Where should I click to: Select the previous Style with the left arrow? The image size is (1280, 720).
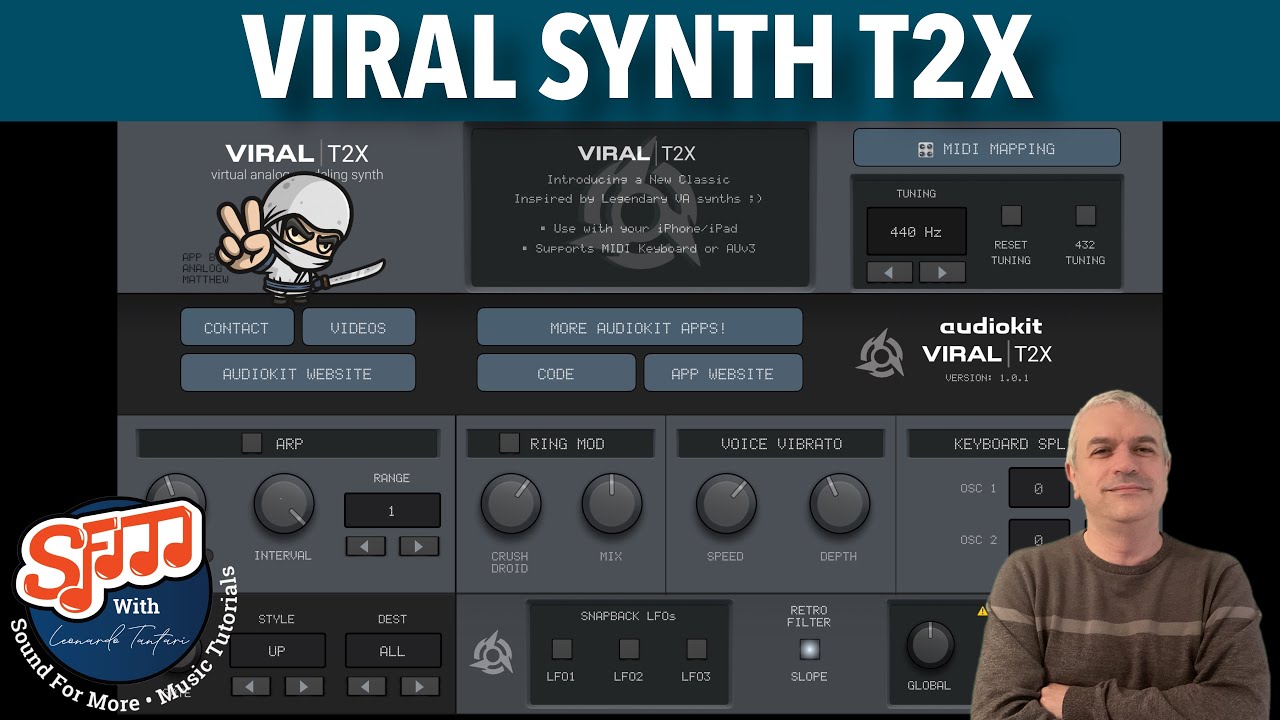coord(251,686)
